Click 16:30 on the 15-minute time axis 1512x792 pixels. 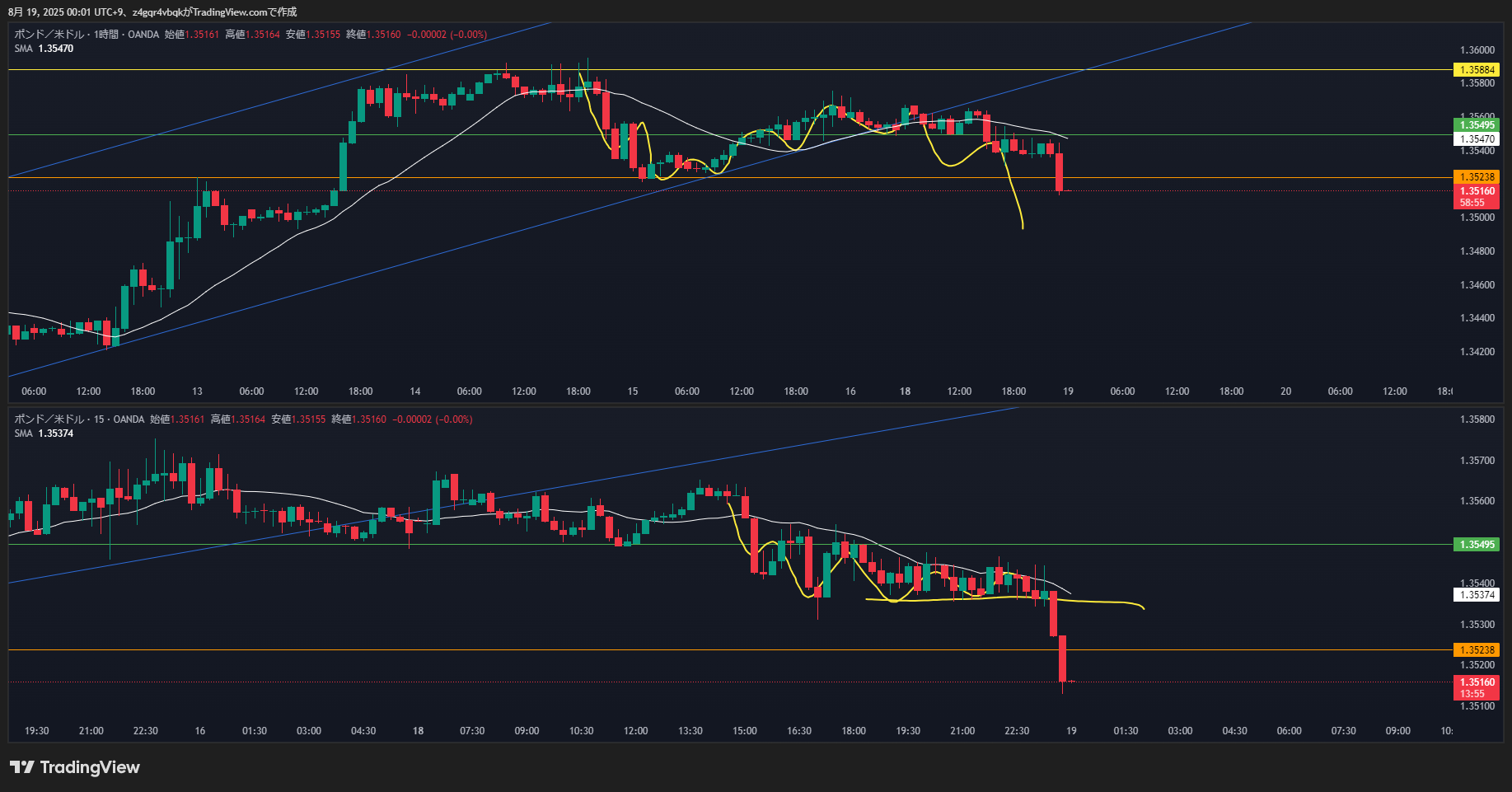tap(799, 731)
